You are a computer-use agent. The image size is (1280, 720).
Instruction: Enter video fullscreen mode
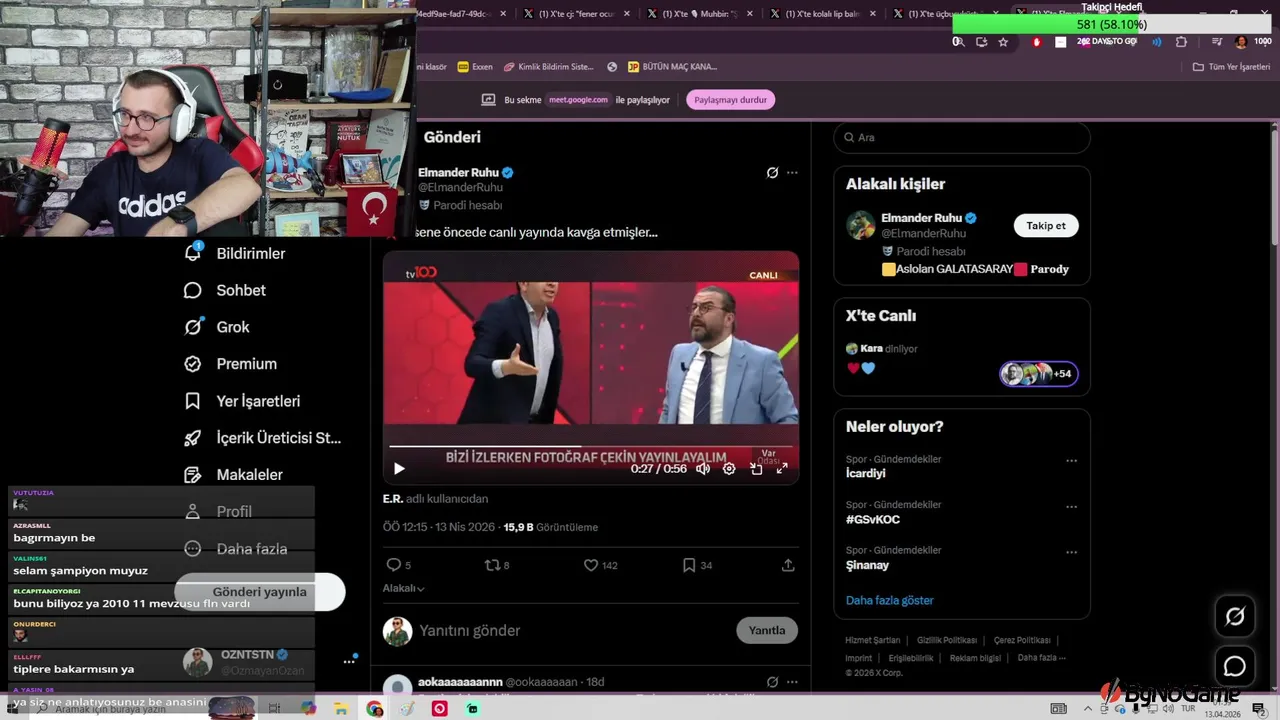782,468
